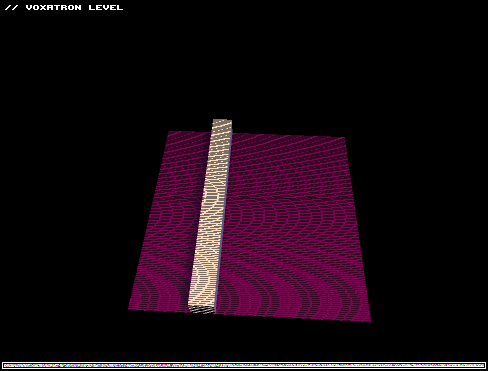Click the near-right front corner of the purple floor
488x371 pixels.
(369, 320)
